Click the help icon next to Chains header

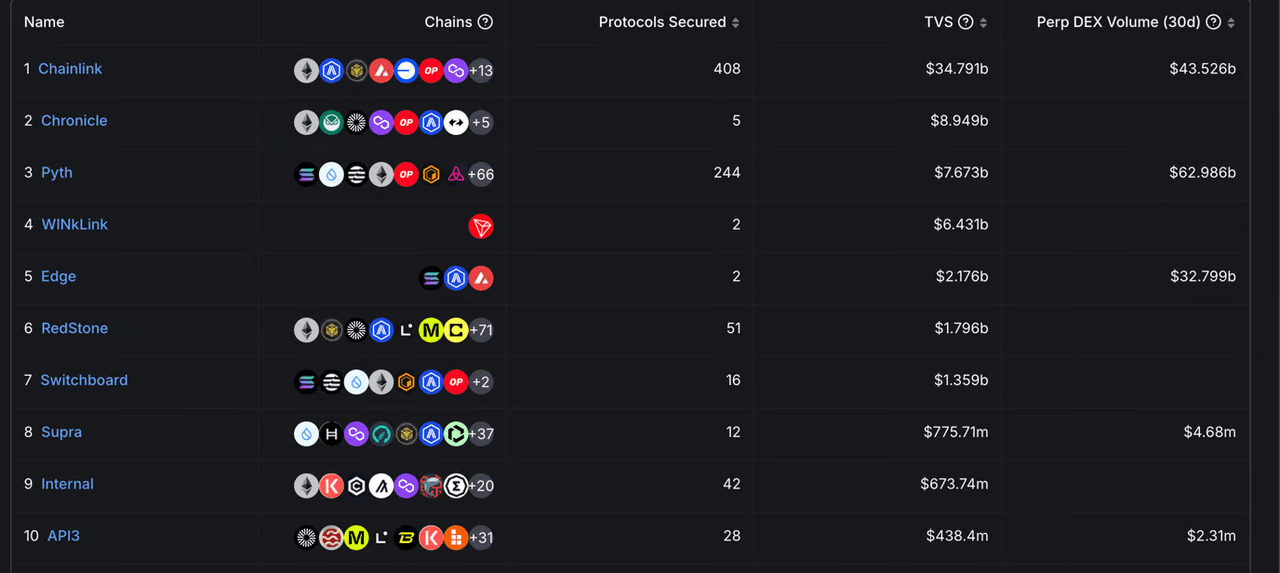coord(485,22)
